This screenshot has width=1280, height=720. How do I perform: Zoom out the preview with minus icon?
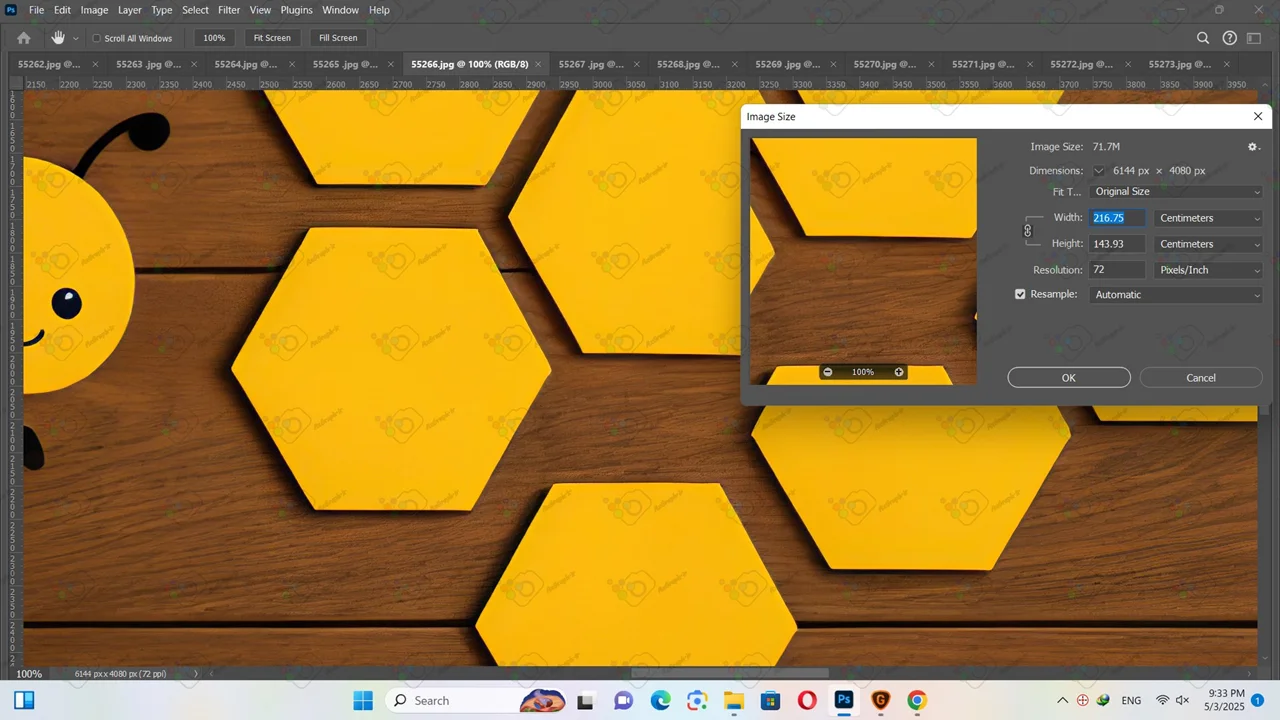coord(827,372)
